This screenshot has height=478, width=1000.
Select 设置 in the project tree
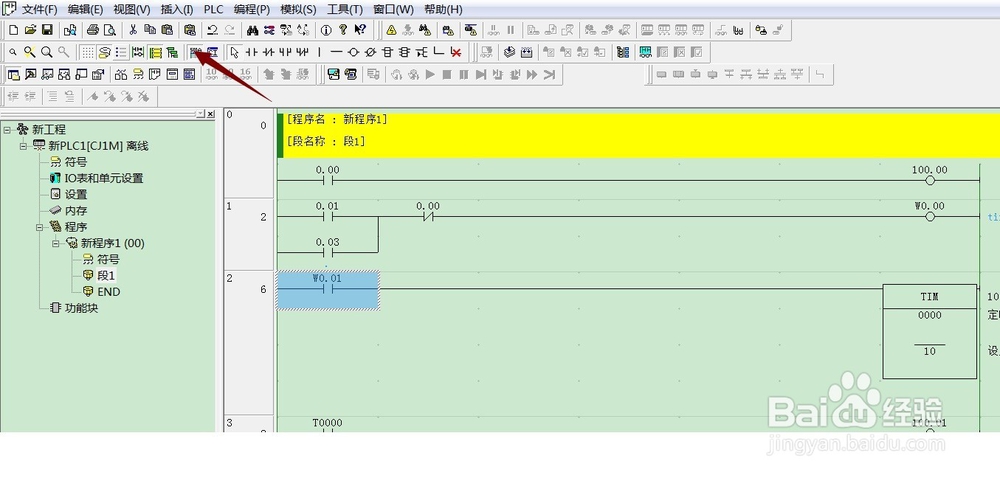coord(76,194)
